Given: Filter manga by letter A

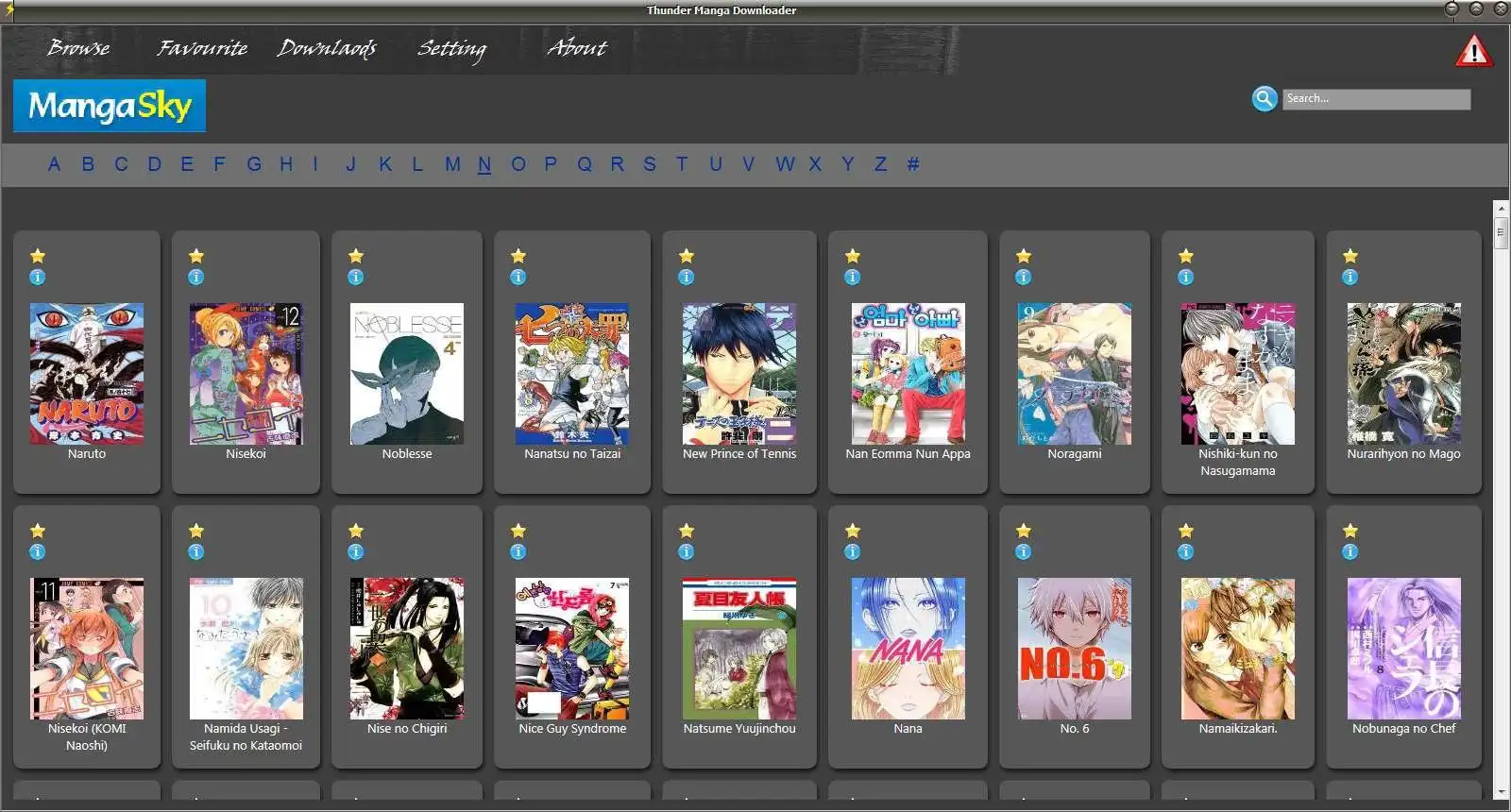Looking at the screenshot, I should coord(54,164).
